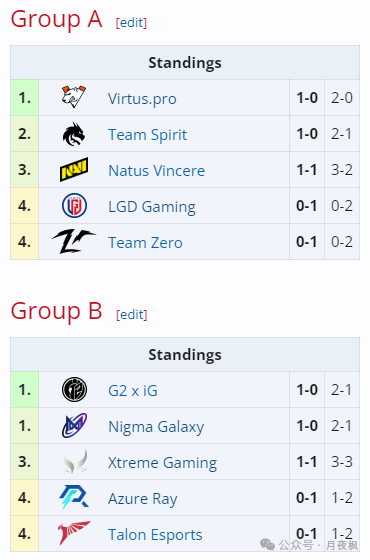Click the Team Zero black logo
The width and height of the screenshot is (370, 560).
74,241
